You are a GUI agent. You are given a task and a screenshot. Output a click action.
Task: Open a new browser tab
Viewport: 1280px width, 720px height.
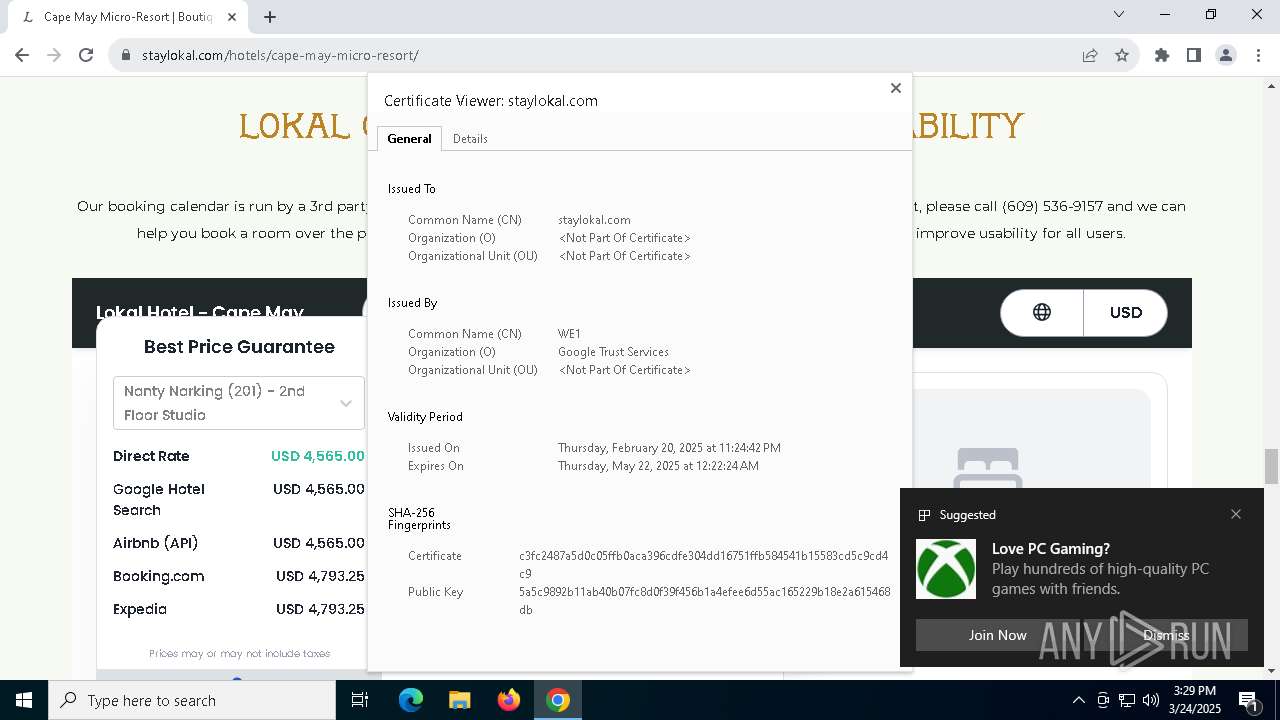(270, 17)
